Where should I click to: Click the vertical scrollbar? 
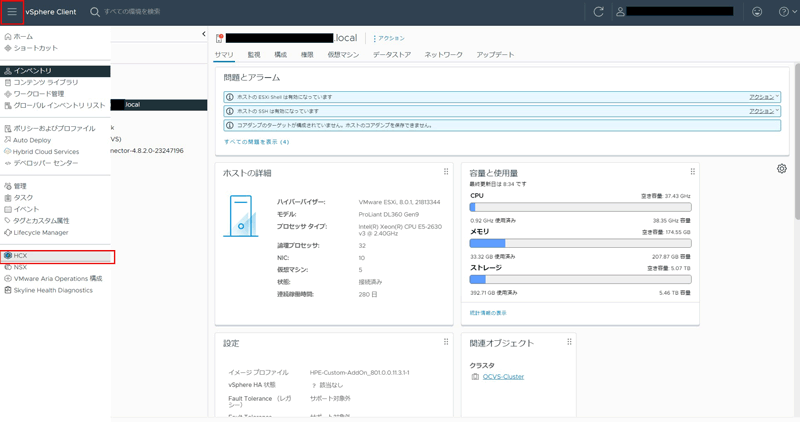(796, 141)
